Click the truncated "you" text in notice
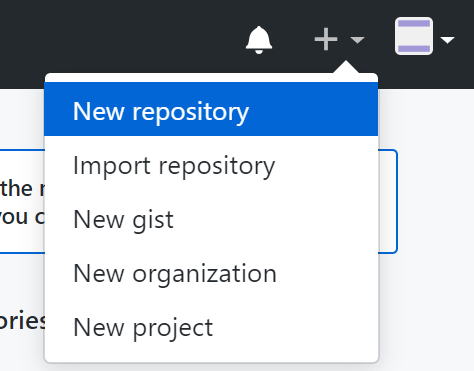Viewport: 474px width, 371px height. (14, 217)
